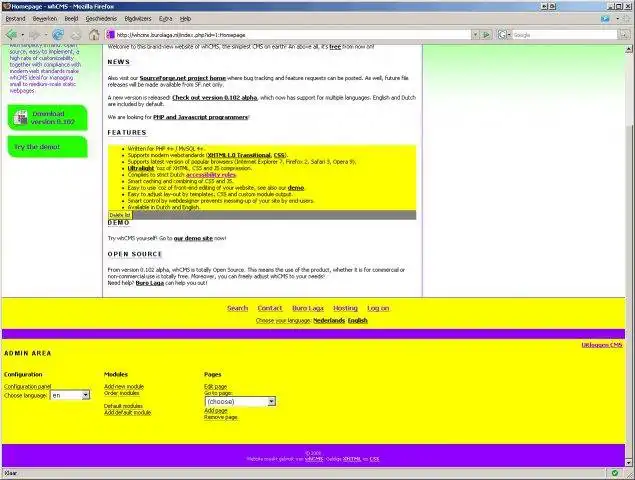
Task: Open the Configuration panel link
Action: click(28, 386)
